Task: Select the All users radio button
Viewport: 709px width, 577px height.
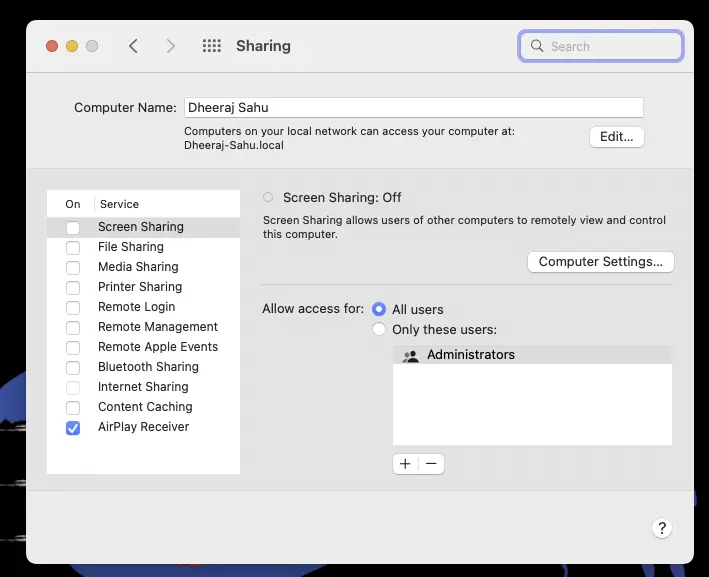Action: [x=379, y=309]
